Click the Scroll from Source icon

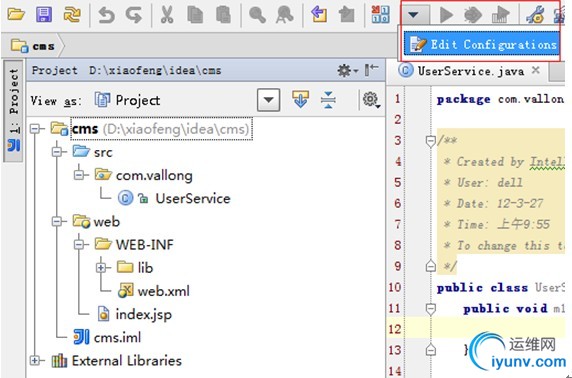[x=300, y=99]
